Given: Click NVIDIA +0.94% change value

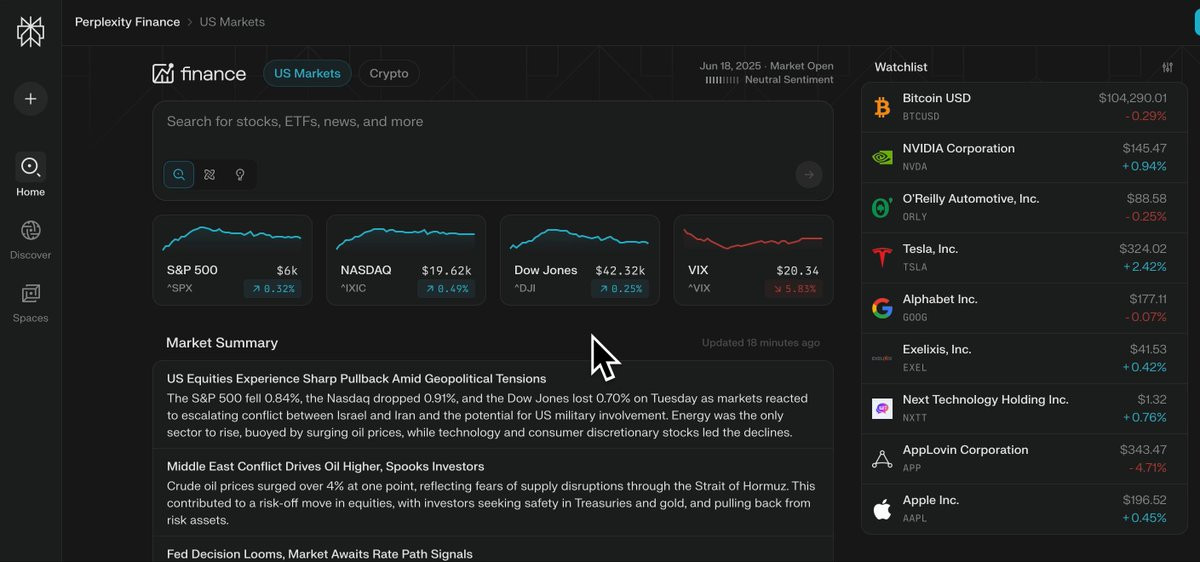Looking at the screenshot, I should point(1144,166).
